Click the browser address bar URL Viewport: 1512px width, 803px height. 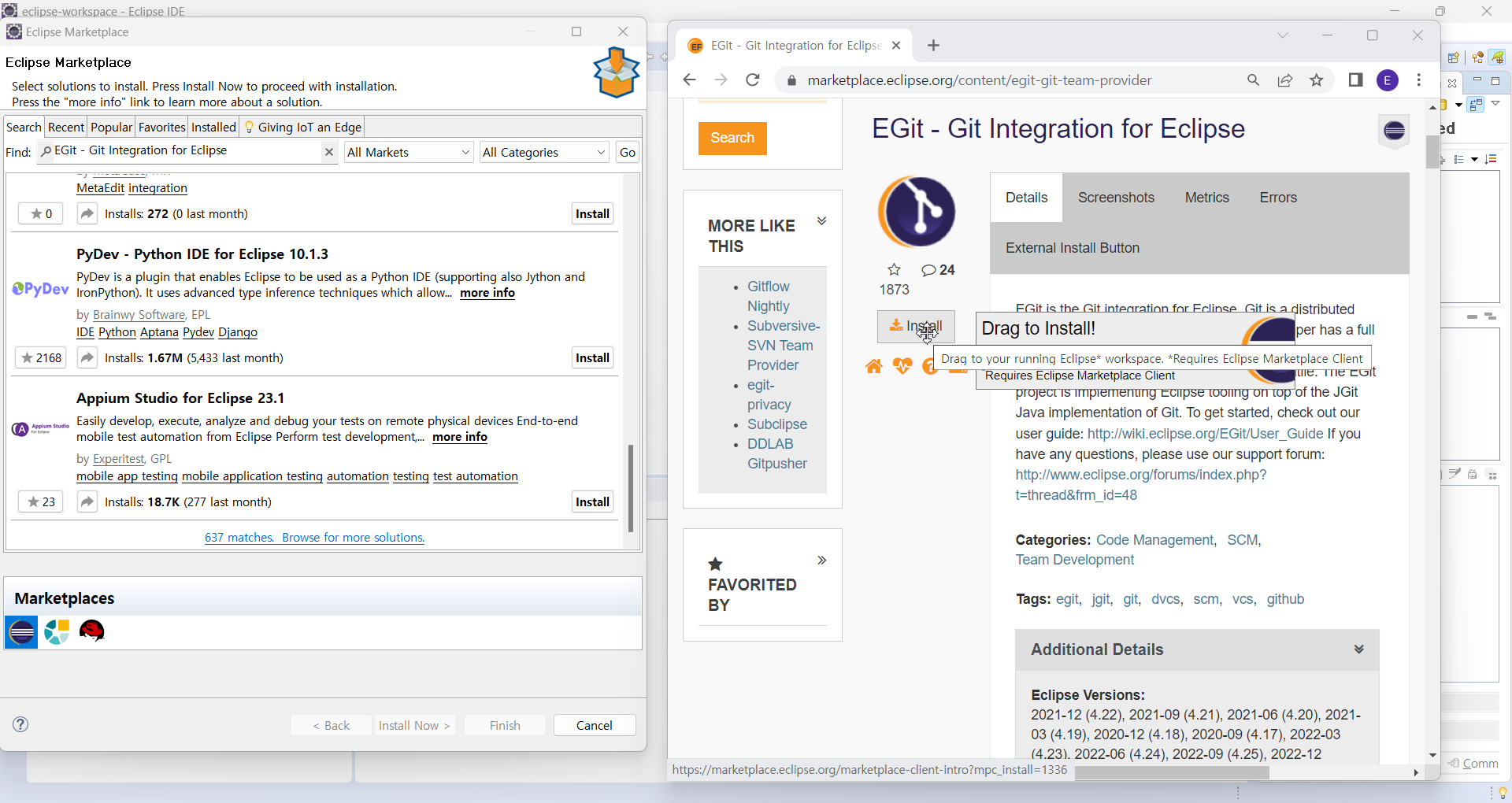click(x=980, y=80)
